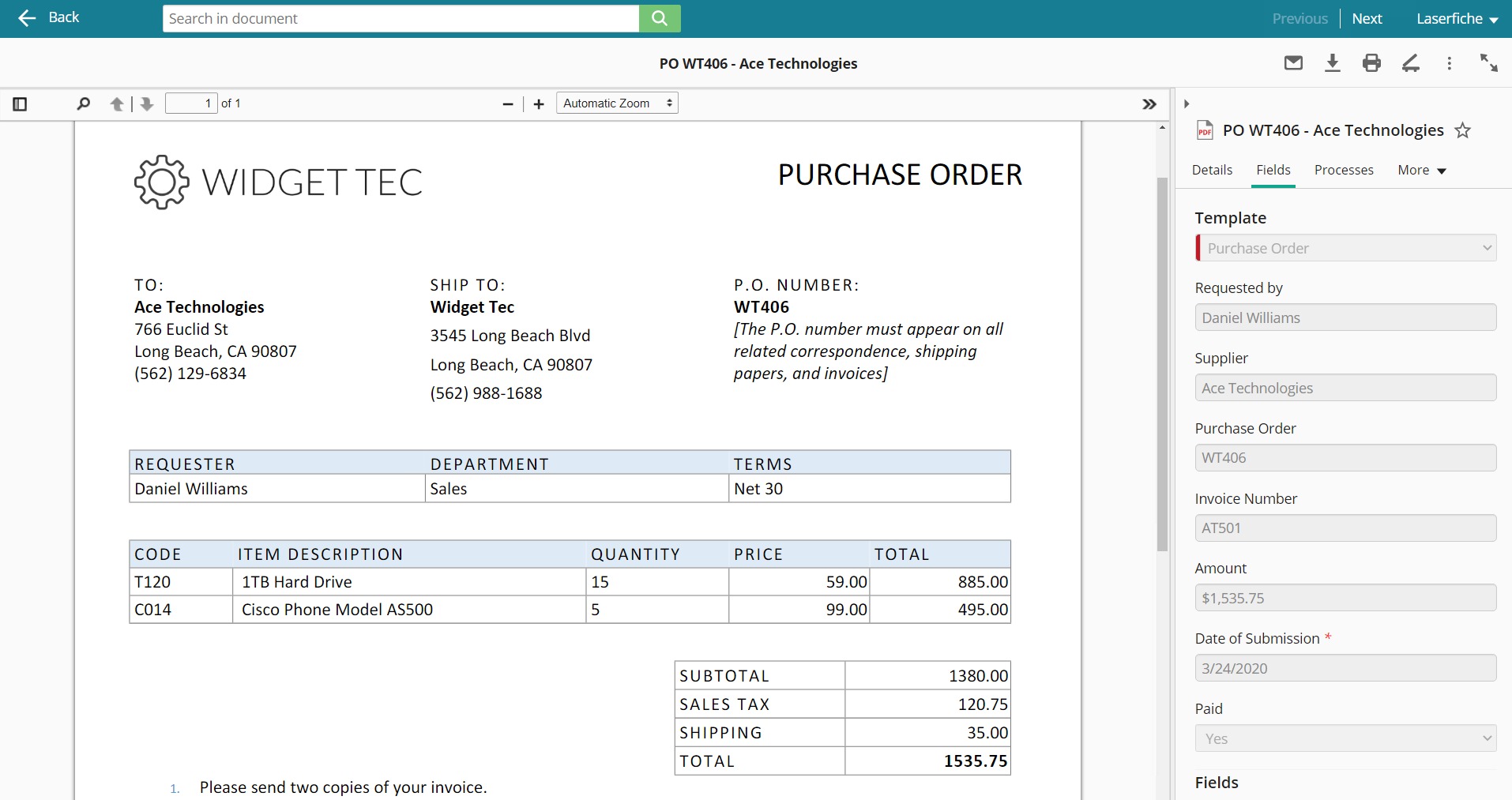Click the Search in document field
This screenshot has height=800, width=1512.
[401, 18]
